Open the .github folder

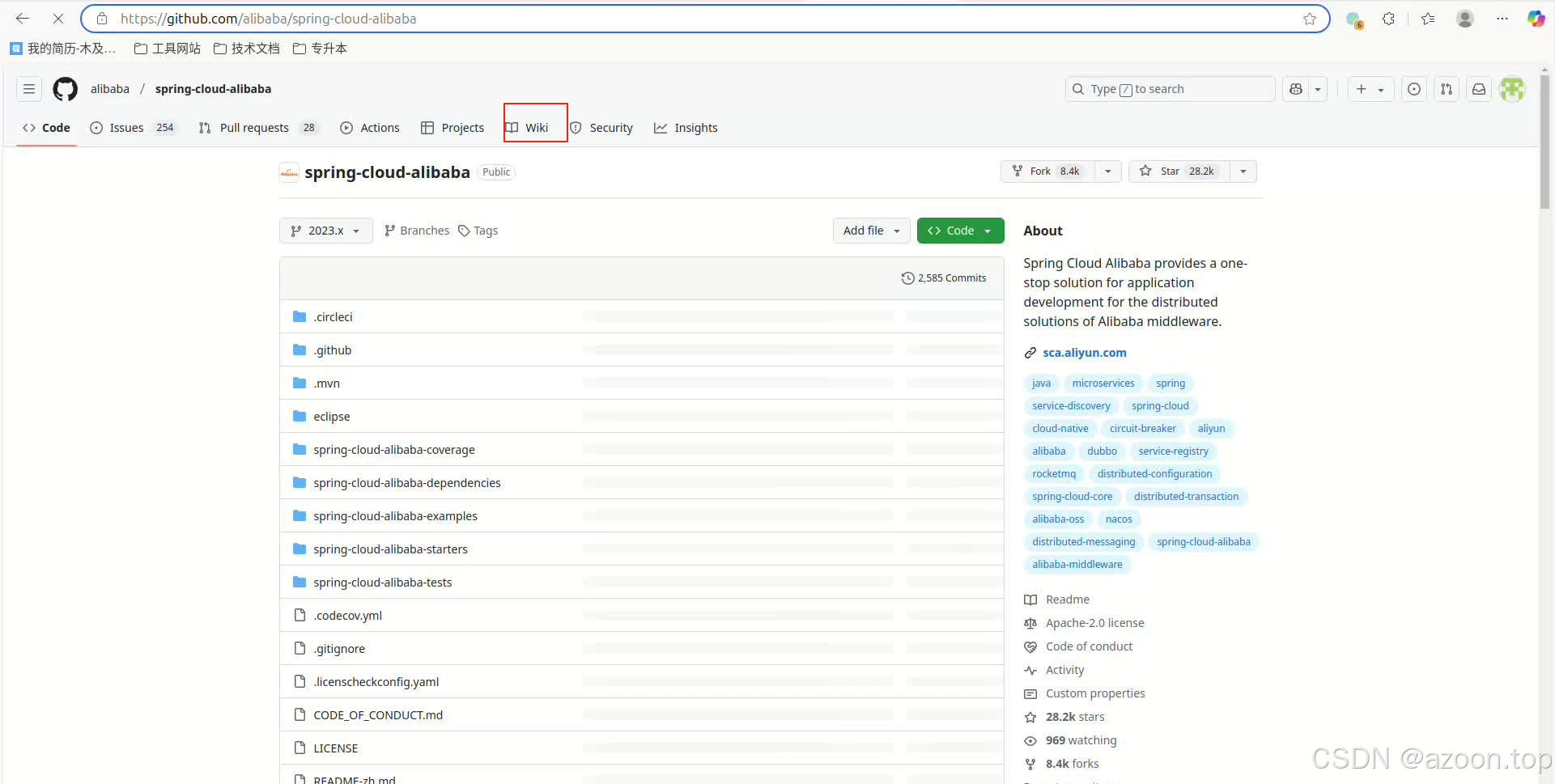333,350
